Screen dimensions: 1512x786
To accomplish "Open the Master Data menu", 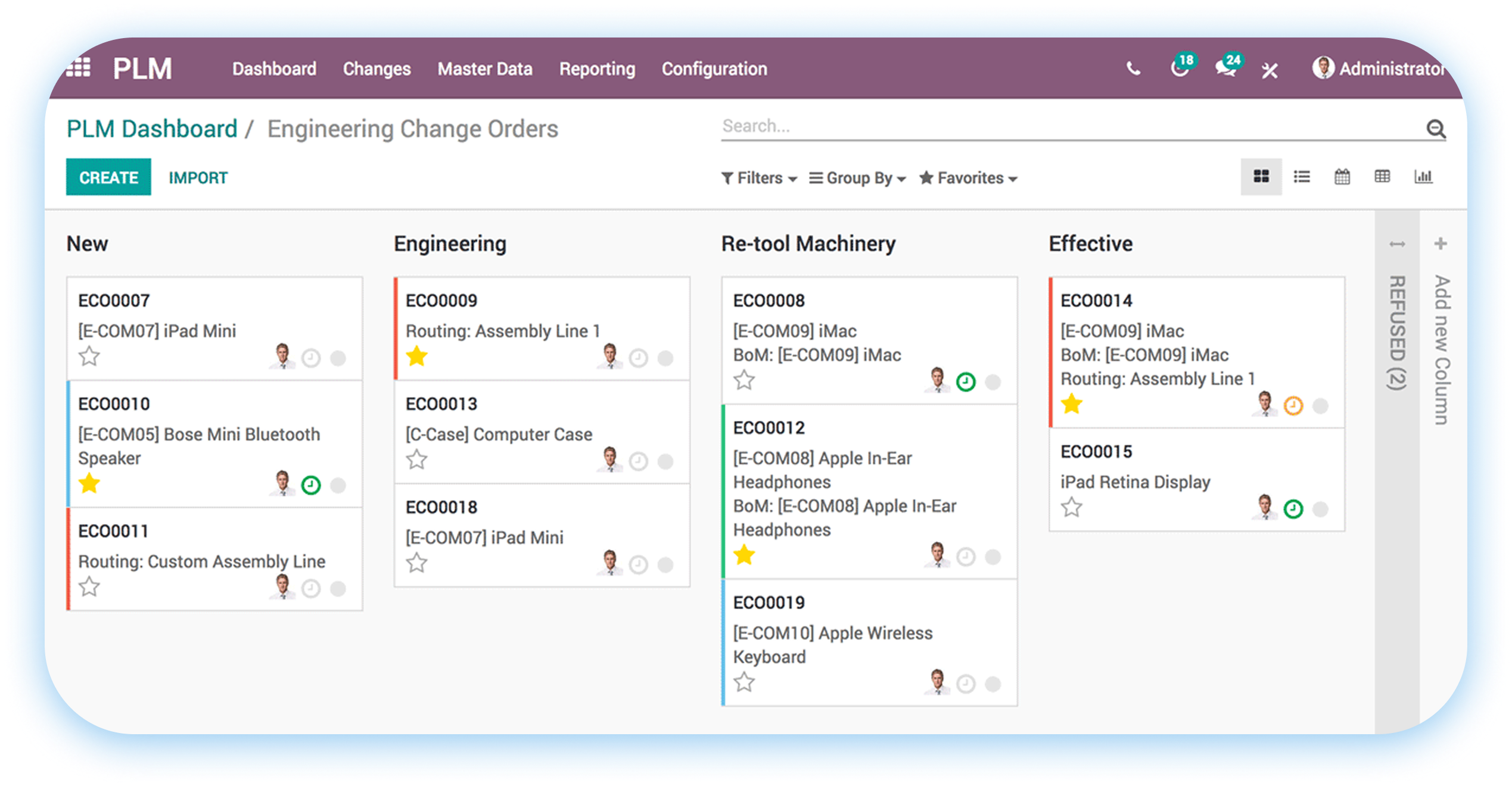I will pyautogui.click(x=485, y=69).
